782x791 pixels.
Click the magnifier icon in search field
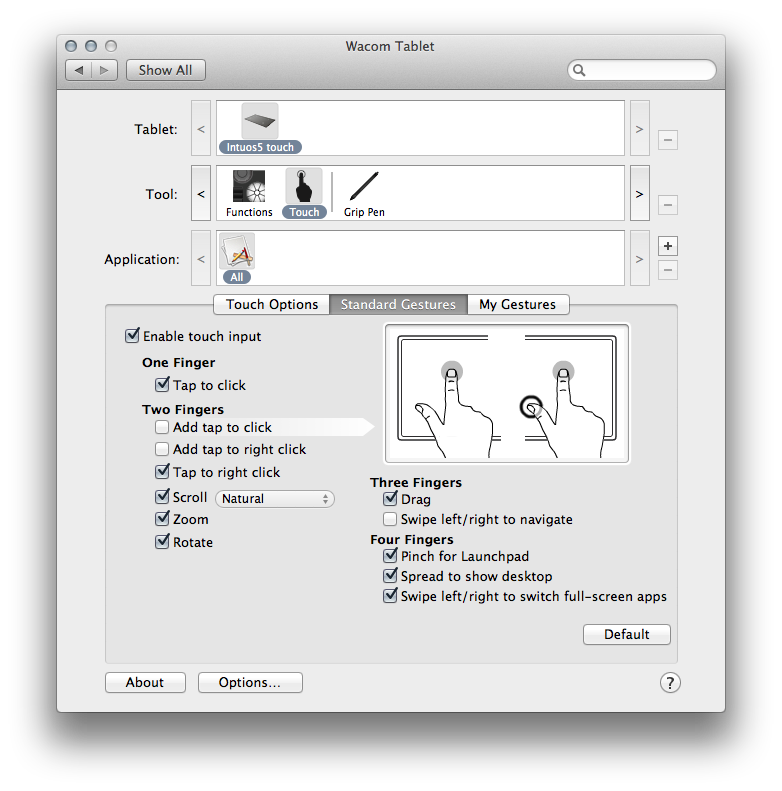click(x=579, y=70)
